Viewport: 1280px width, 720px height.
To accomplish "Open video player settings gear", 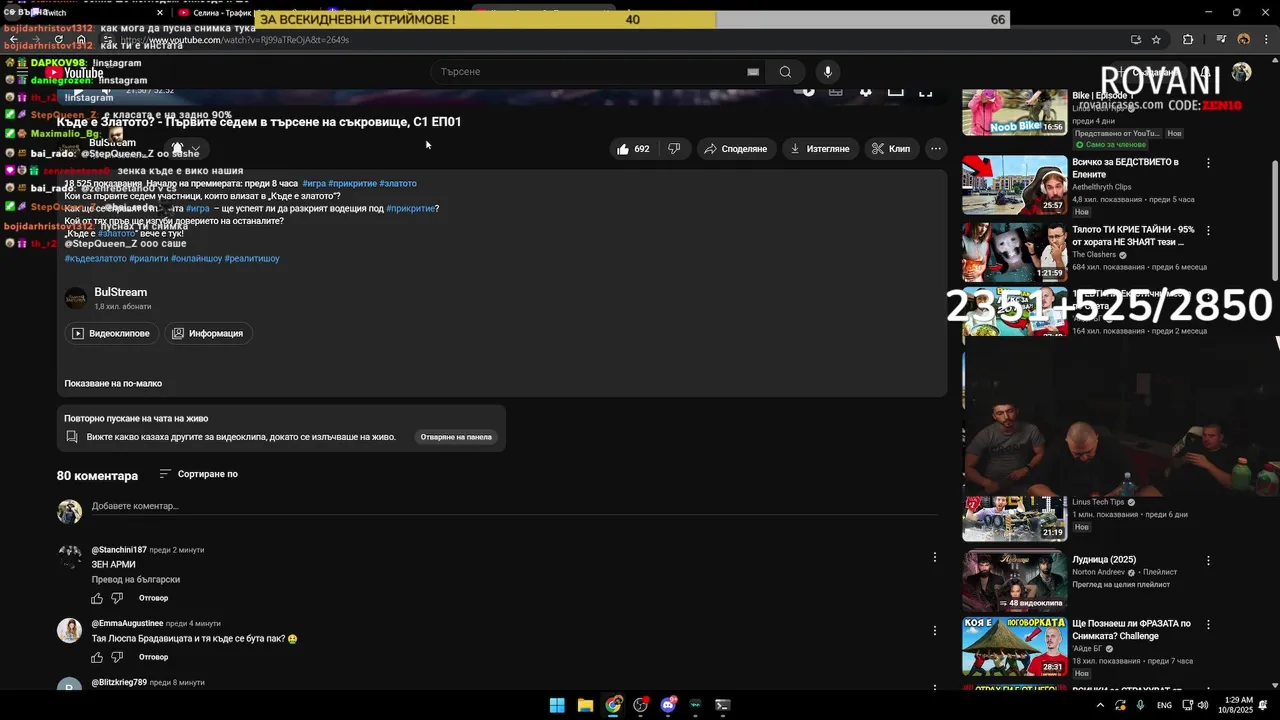I will tap(866, 91).
